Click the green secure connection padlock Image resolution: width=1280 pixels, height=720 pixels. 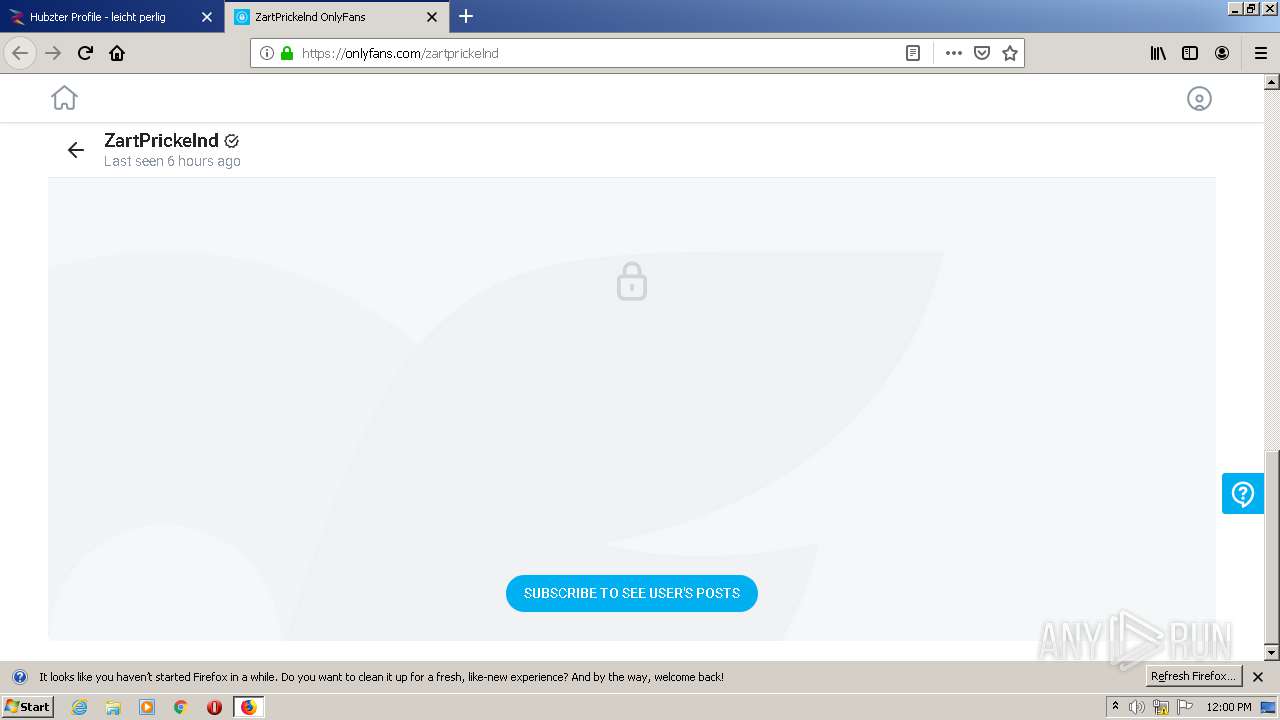point(287,53)
